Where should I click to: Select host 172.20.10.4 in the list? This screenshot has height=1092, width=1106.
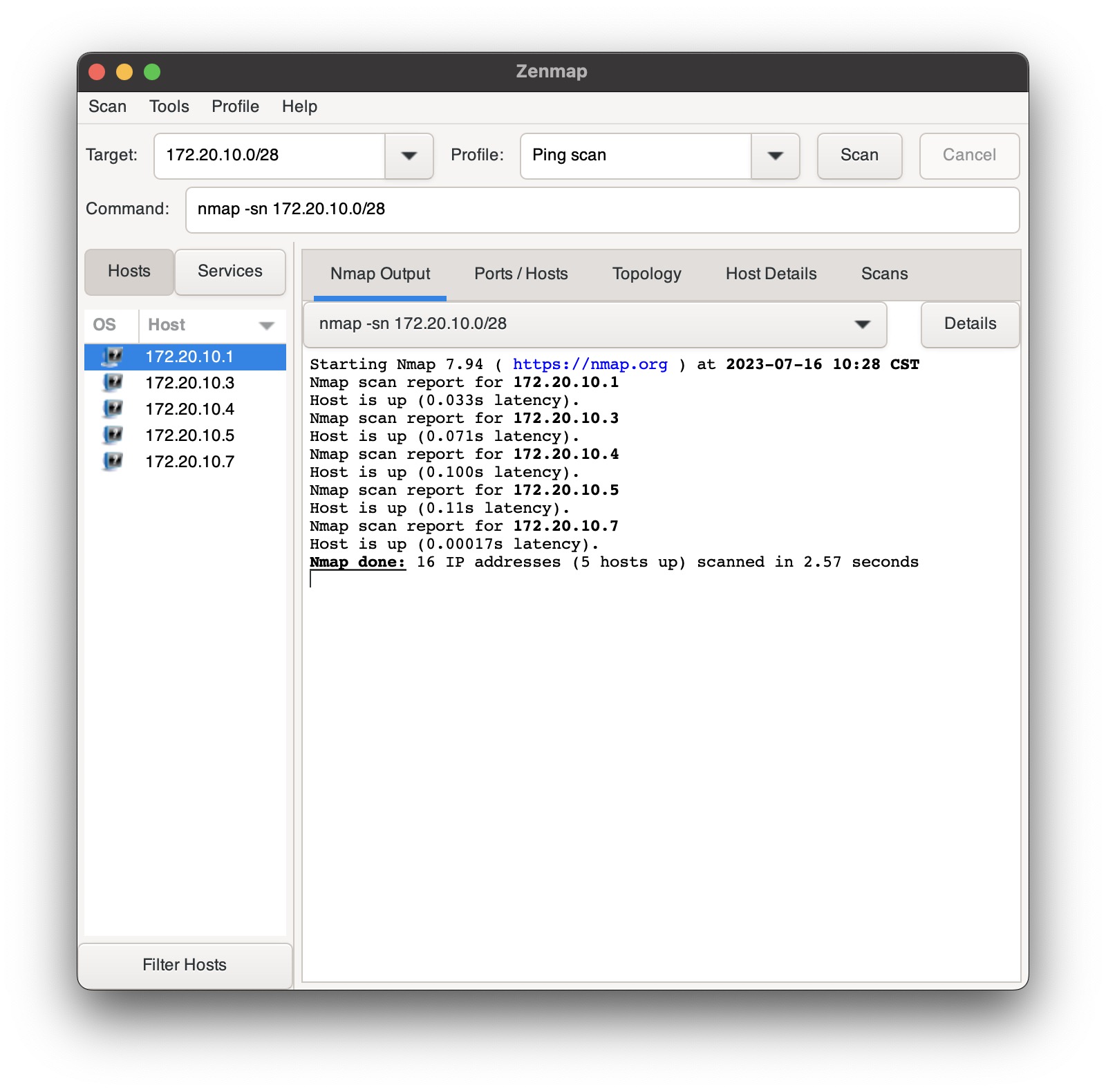tap(185, 409)
